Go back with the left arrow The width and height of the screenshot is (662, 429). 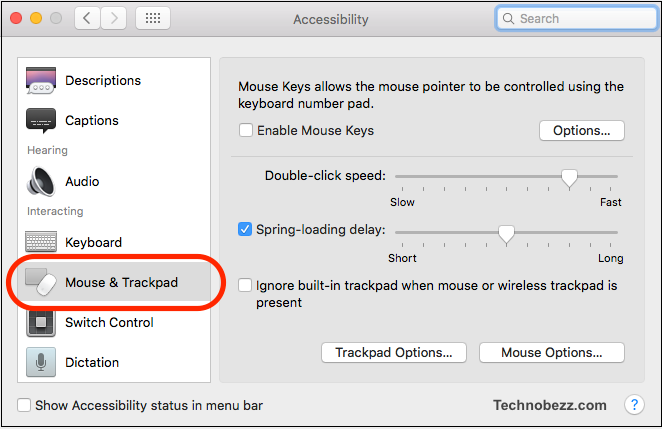(x=87, y=18)
